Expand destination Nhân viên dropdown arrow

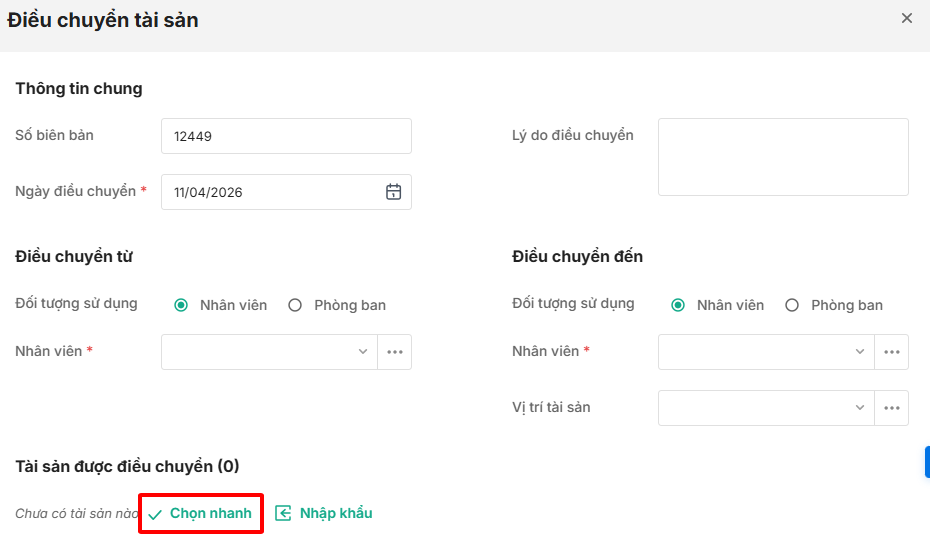click(x=859, y=352)
